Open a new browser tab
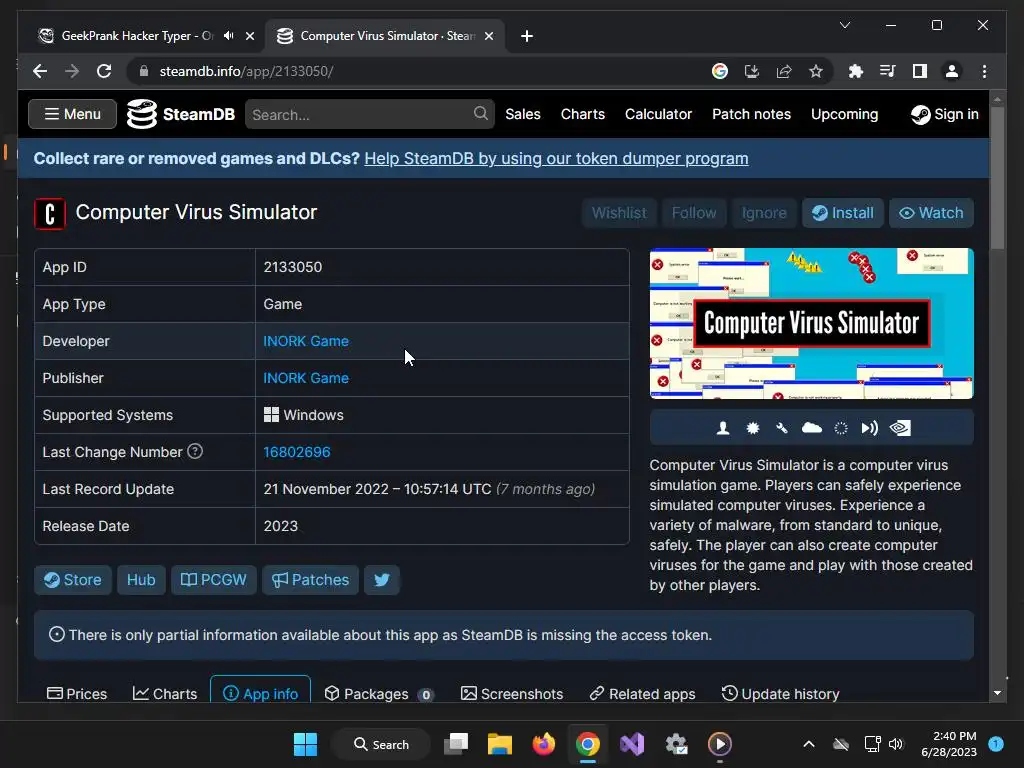The image size is (1024, 768). point(527,36)
